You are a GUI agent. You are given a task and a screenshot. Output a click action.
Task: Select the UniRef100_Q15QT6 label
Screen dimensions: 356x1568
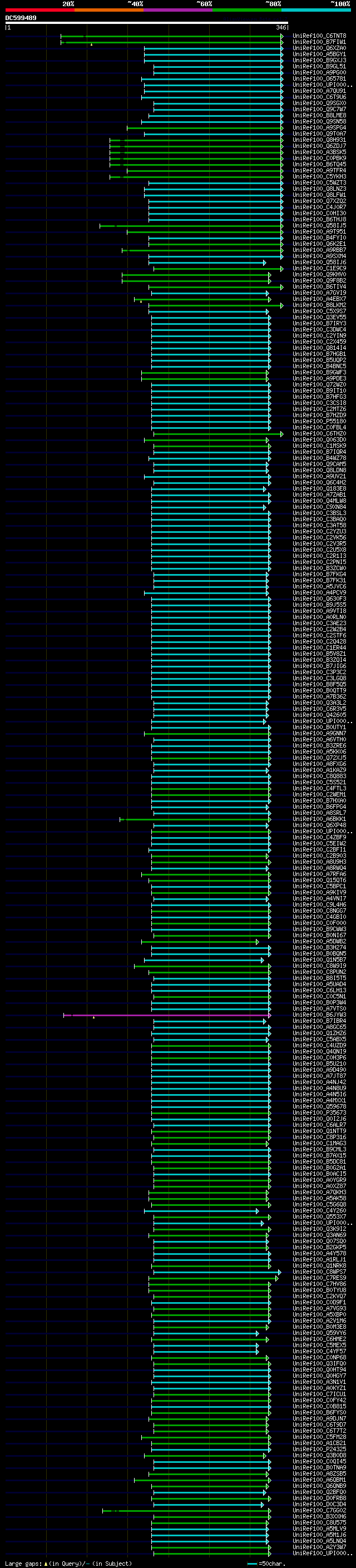click(x=319, y=881)
